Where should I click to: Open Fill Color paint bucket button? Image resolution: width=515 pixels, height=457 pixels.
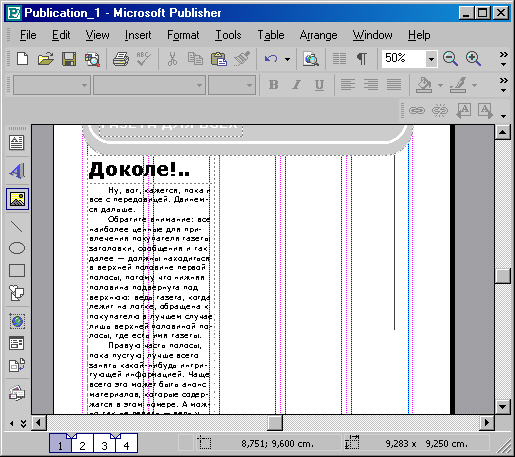(424, 85)
